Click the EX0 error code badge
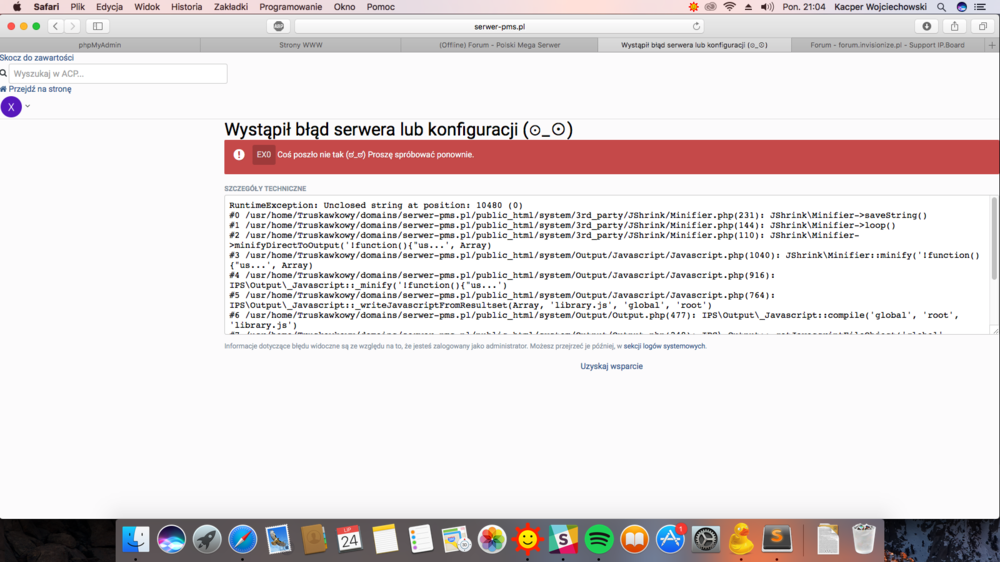 pyautogui.click(x=263, y=154)
